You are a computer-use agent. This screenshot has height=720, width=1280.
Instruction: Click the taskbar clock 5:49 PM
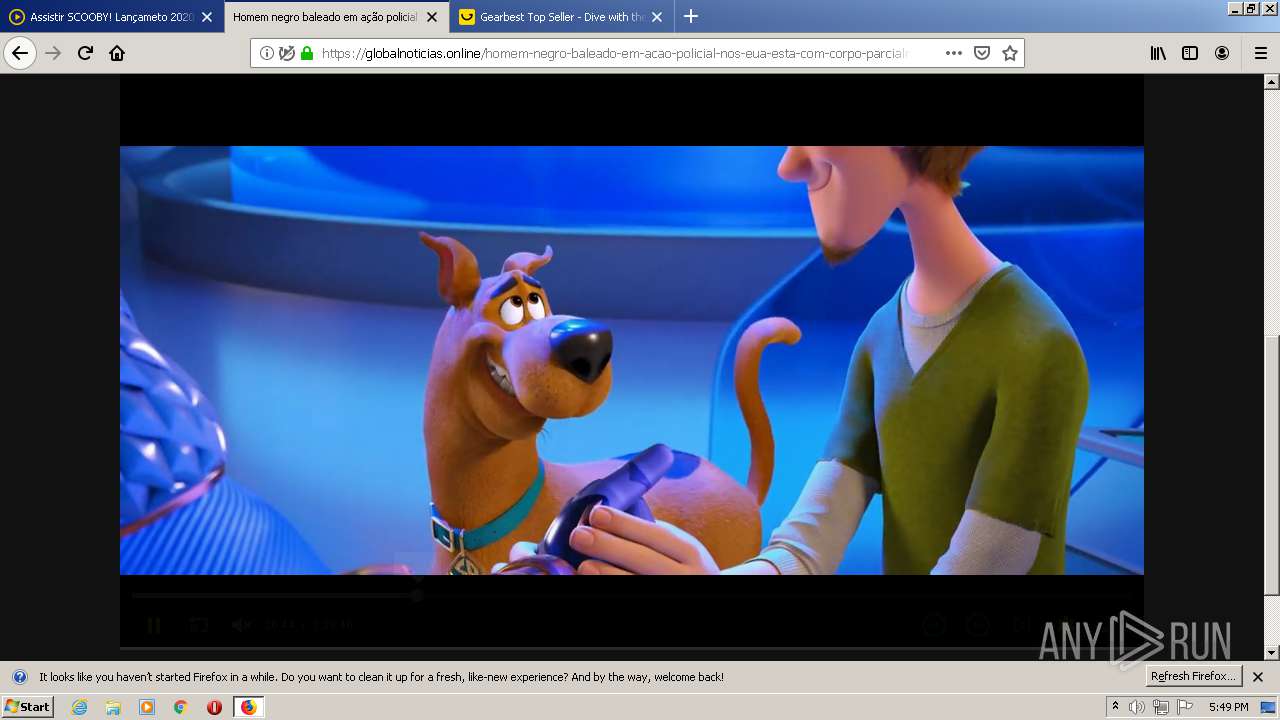(x=1228, y=707)
